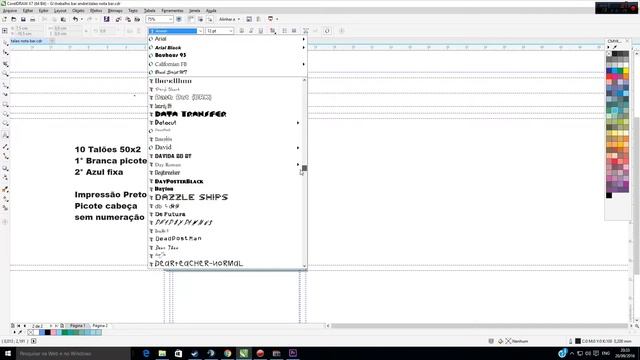Viewport: 640px width, 360px height.
Task: Expand the David font styles arrow
Action: tap(298, 147)
